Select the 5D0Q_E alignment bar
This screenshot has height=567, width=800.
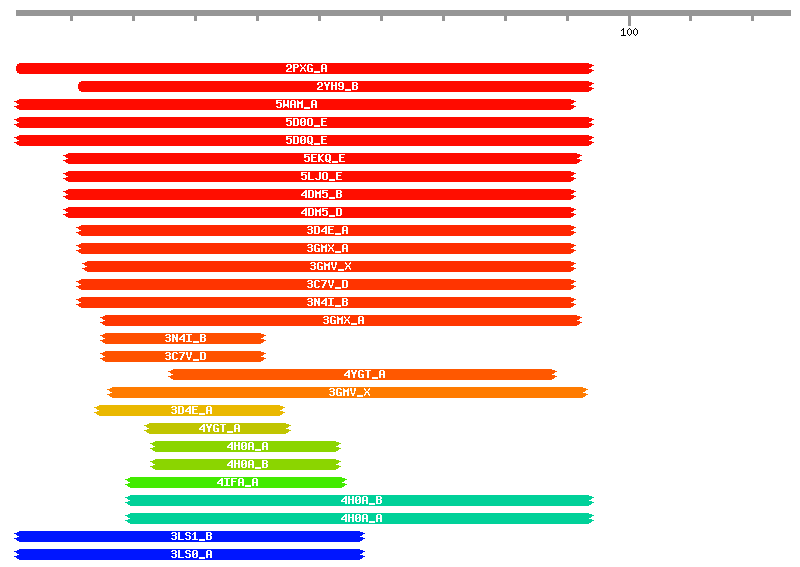point(304,140)
